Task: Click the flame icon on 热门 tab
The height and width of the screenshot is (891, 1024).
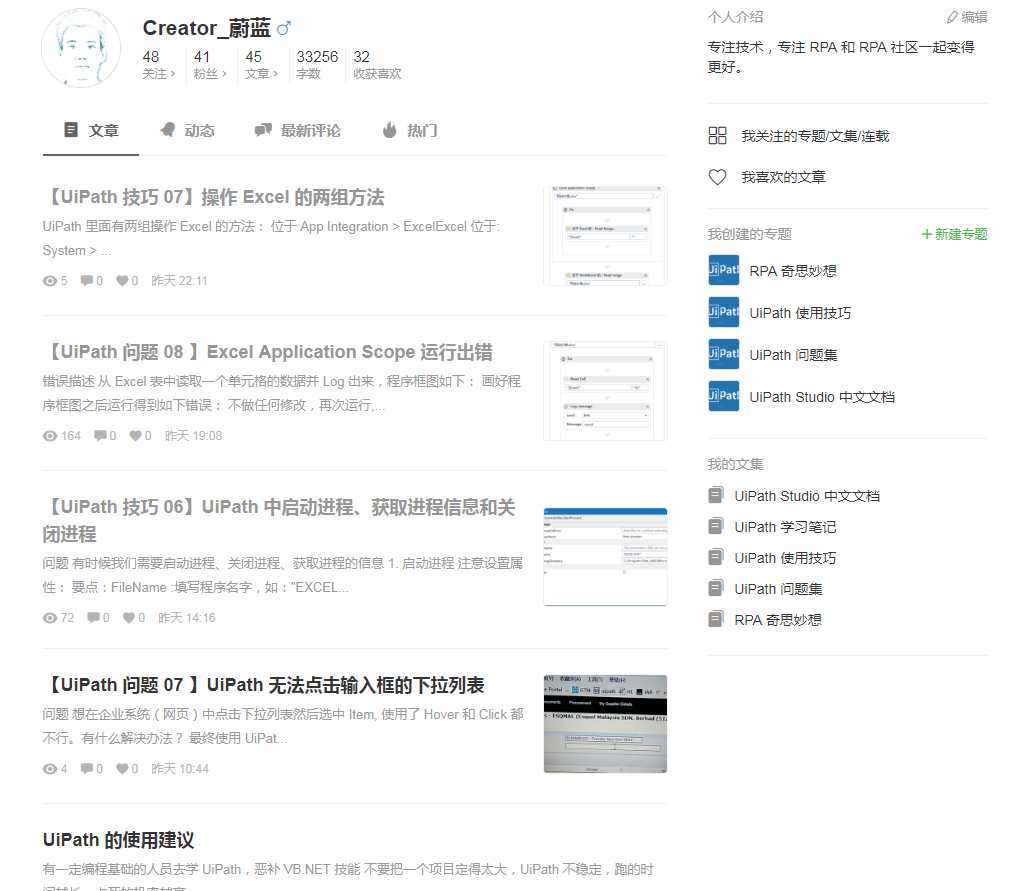Action: [x=390, y=130]
